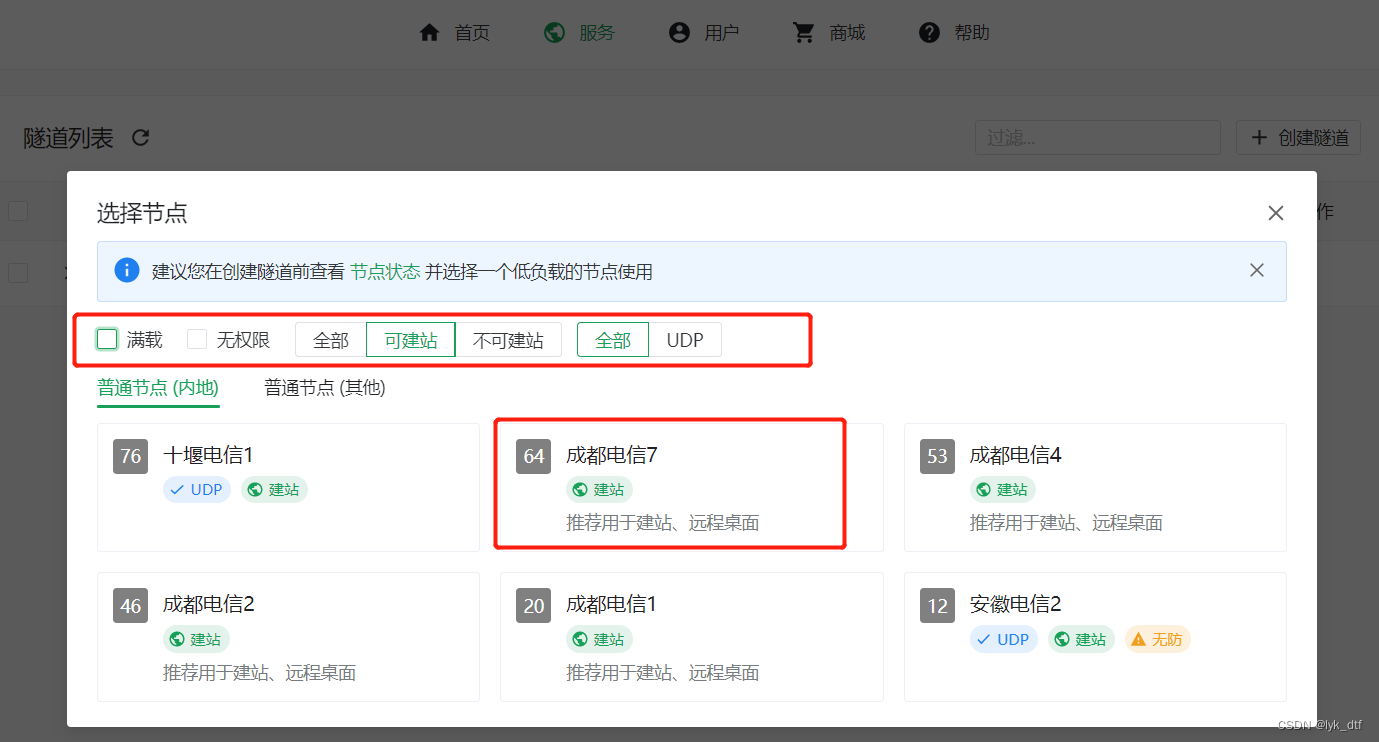
Task: Choose the 成都电信1 node card
Action: click(x=691, y=637)
